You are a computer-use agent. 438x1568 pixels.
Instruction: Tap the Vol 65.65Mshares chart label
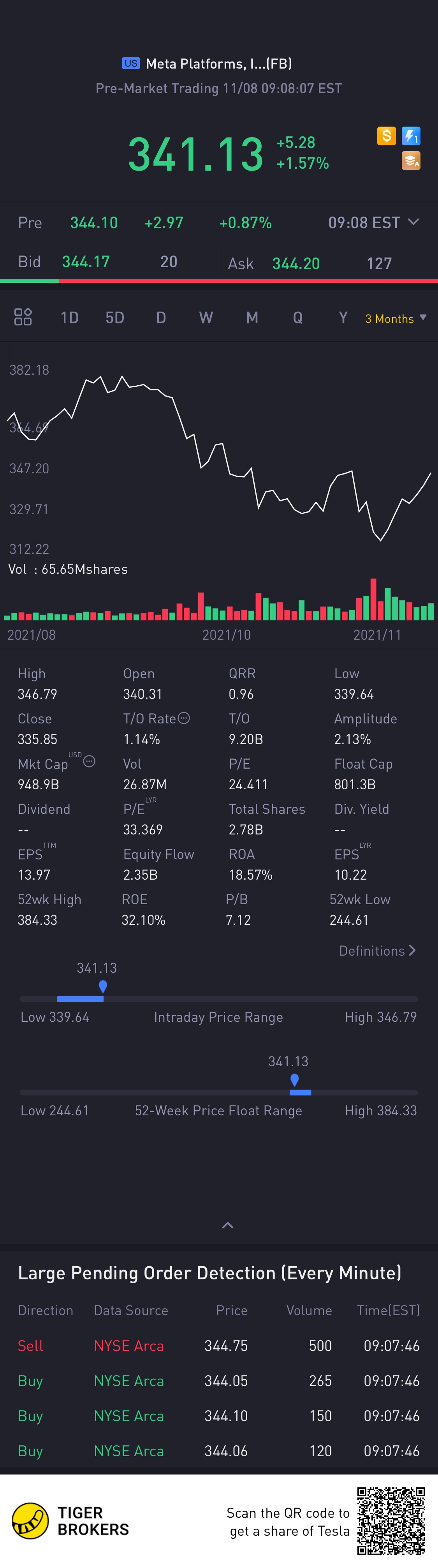pyautogui.click(x=68, y=569)
